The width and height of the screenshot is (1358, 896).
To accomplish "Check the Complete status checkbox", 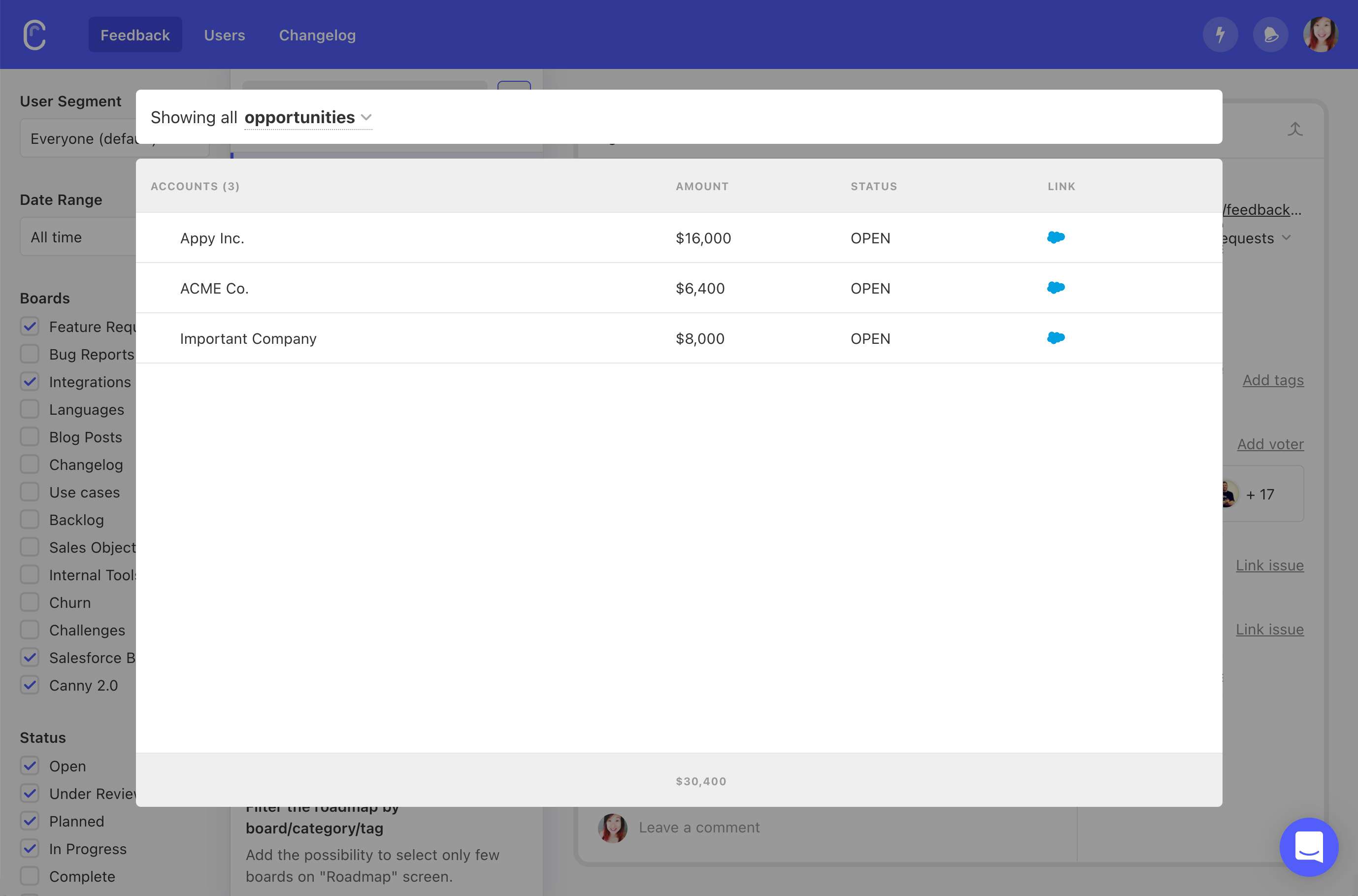I will tap(30, 876).
